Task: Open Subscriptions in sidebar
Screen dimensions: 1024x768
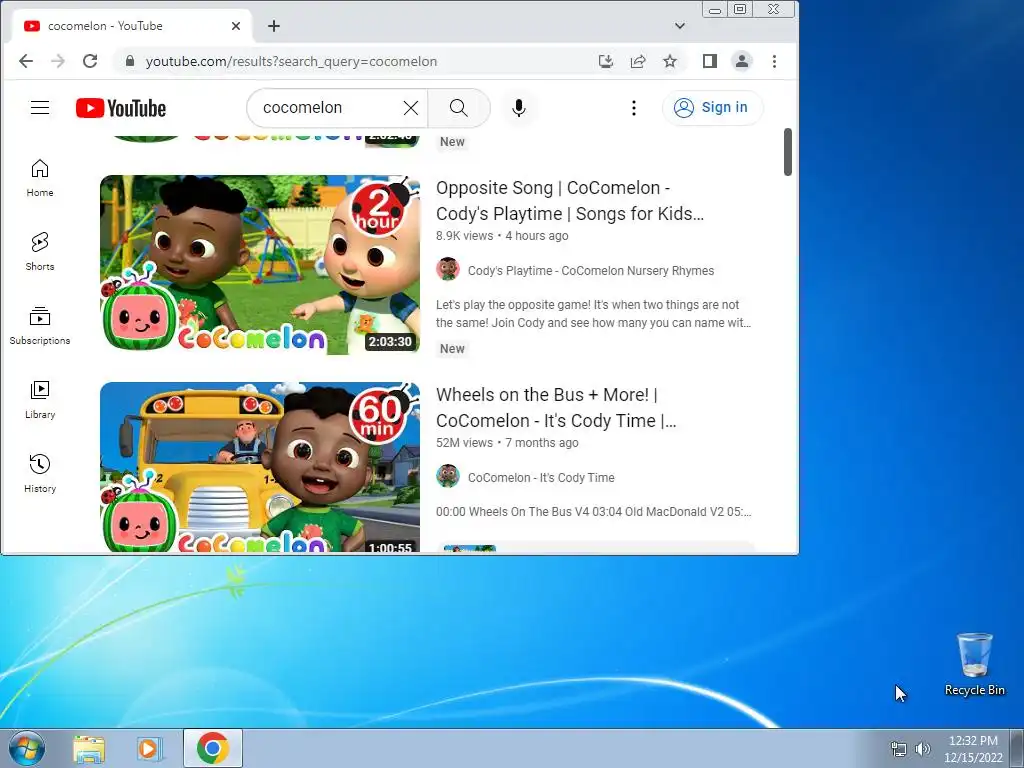Action: pyautogui.click(x=40, y=325)
